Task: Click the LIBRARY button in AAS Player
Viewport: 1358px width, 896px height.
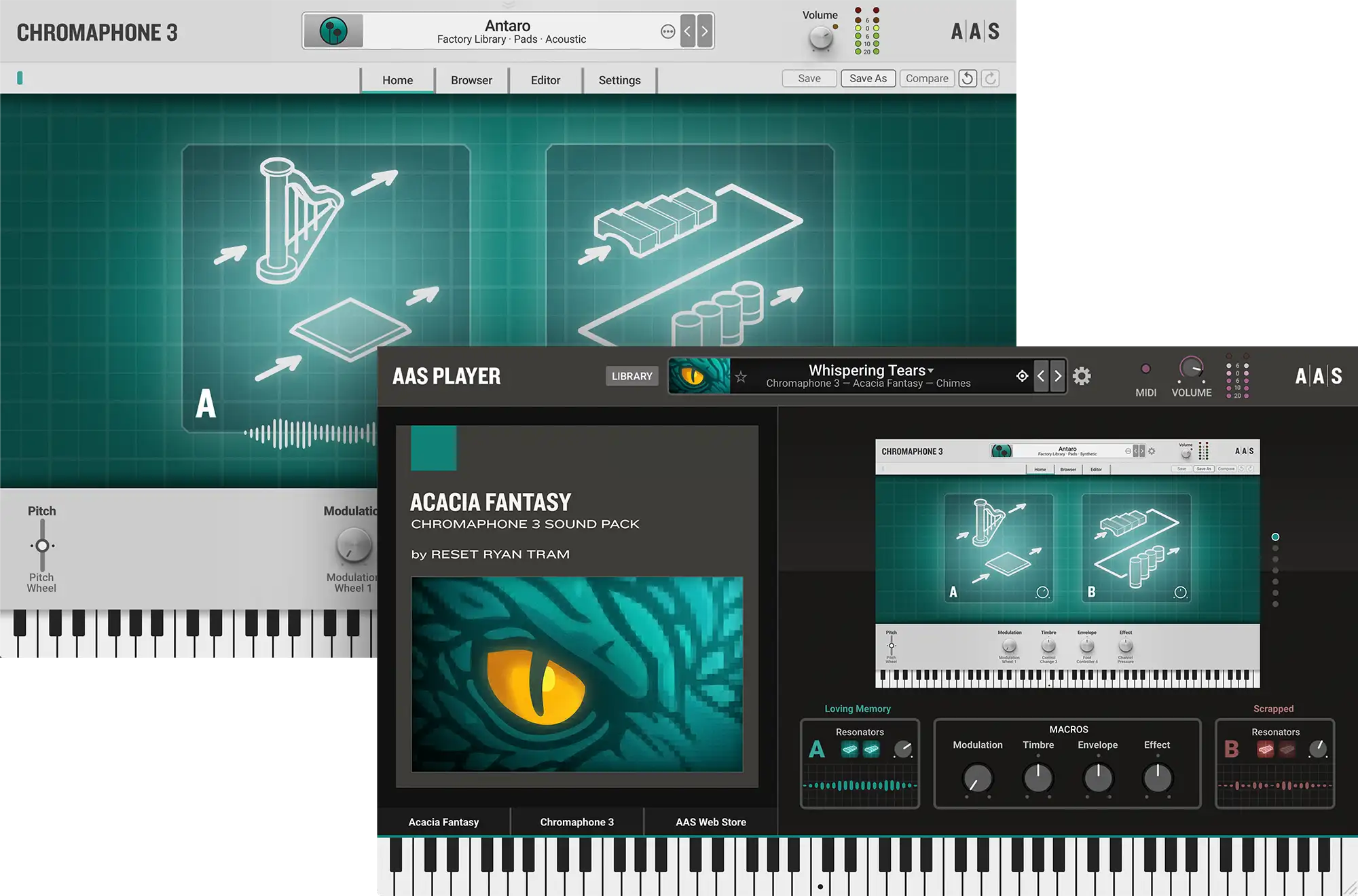Action: coord(631,376)
